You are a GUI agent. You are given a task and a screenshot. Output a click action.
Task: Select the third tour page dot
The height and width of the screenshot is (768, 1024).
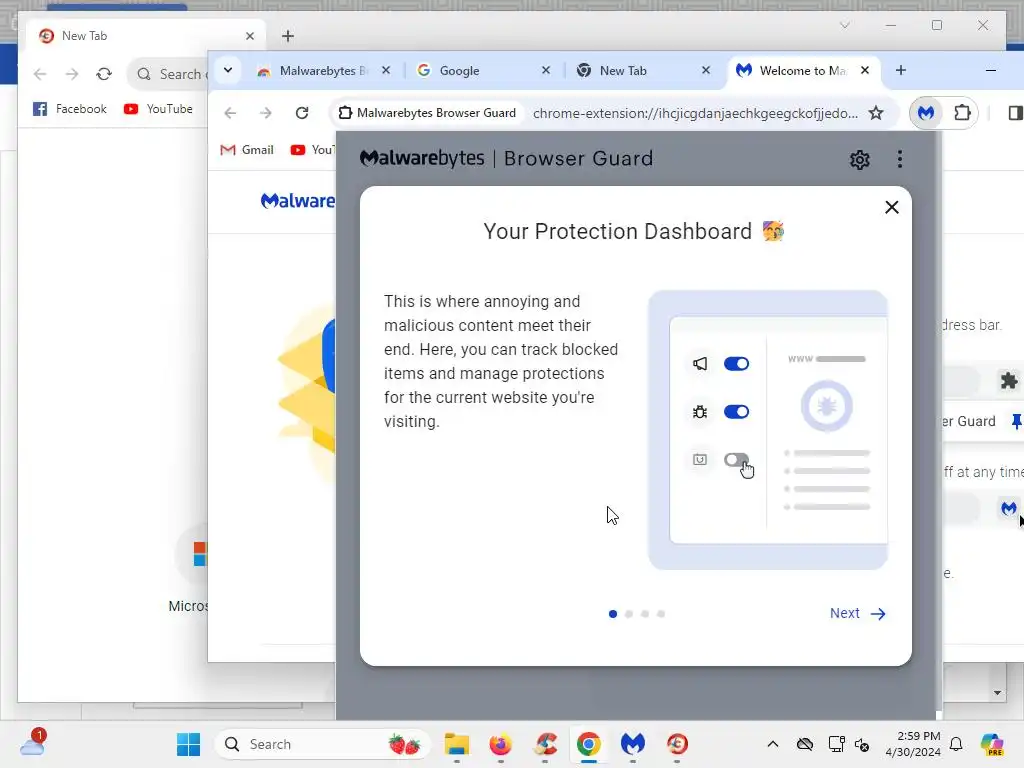[645, 614]
